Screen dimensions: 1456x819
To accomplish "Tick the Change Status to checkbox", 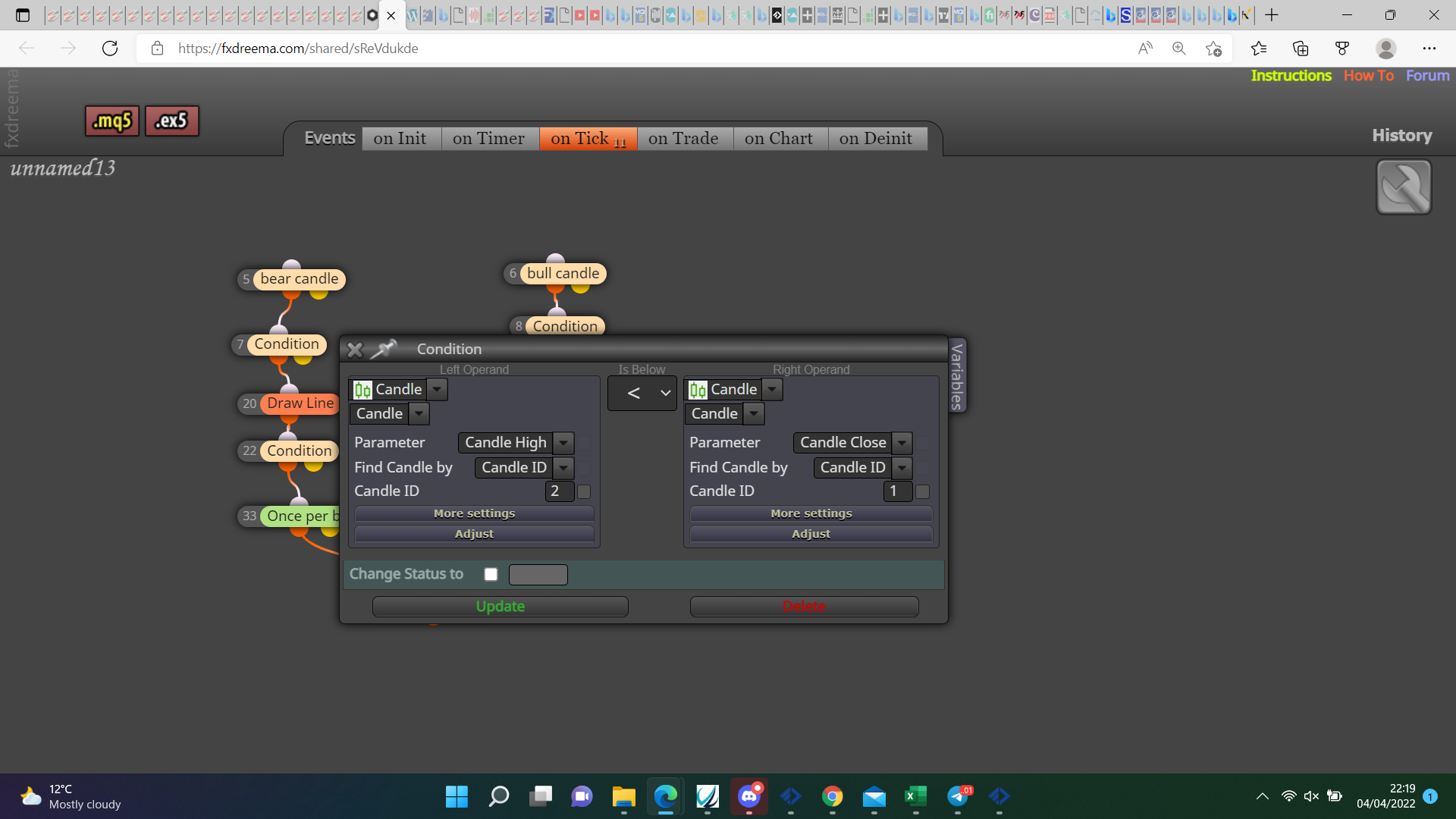I will click(x=491, y=574).
